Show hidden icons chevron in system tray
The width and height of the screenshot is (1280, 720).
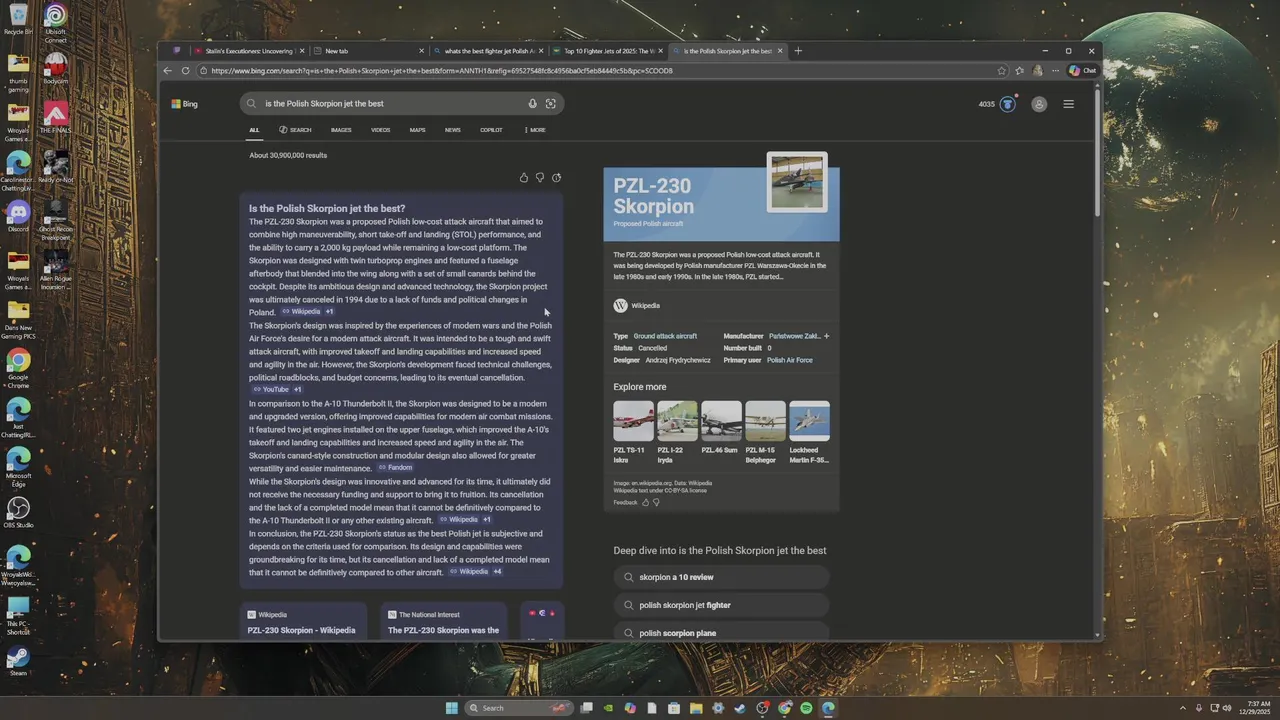[1183, 708]
